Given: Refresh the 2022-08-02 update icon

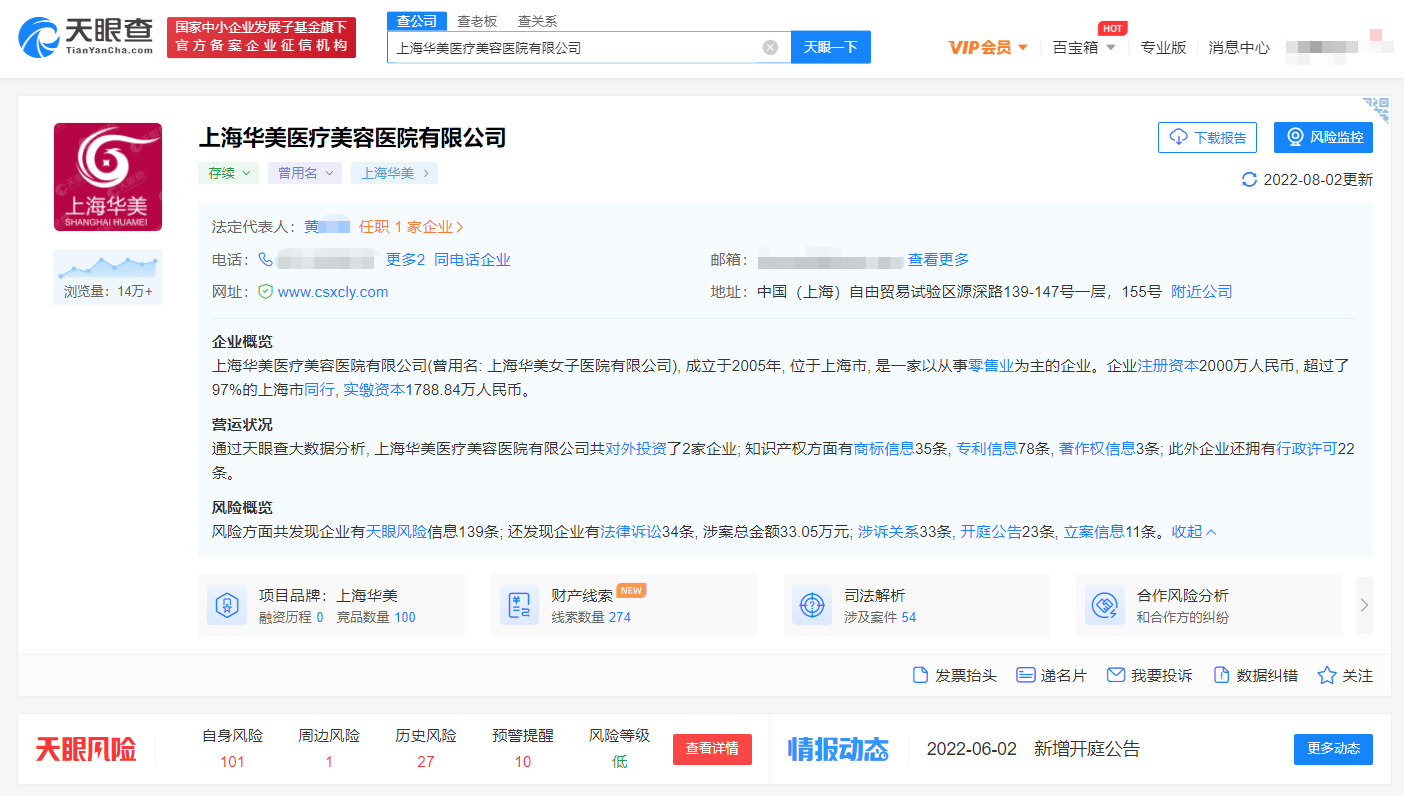Looking at the screenshot, I should (x=1249, y=180).
